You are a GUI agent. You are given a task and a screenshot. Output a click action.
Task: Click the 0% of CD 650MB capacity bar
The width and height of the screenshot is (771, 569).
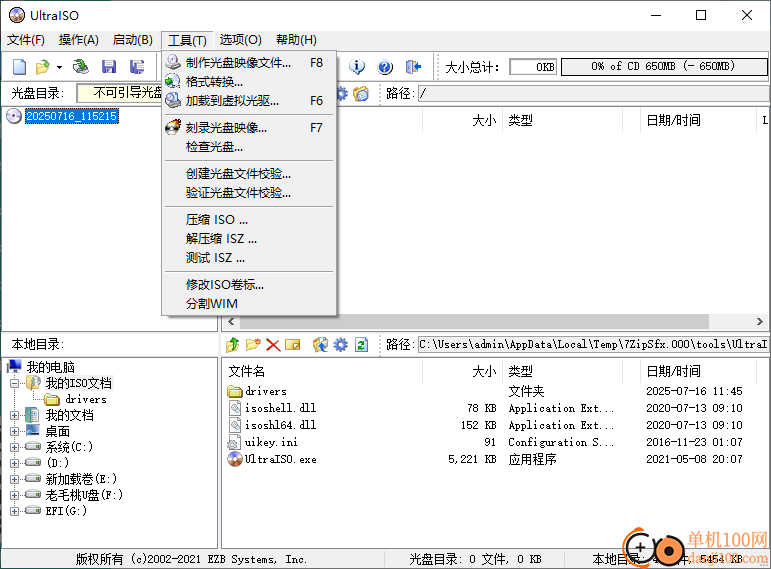664,66
